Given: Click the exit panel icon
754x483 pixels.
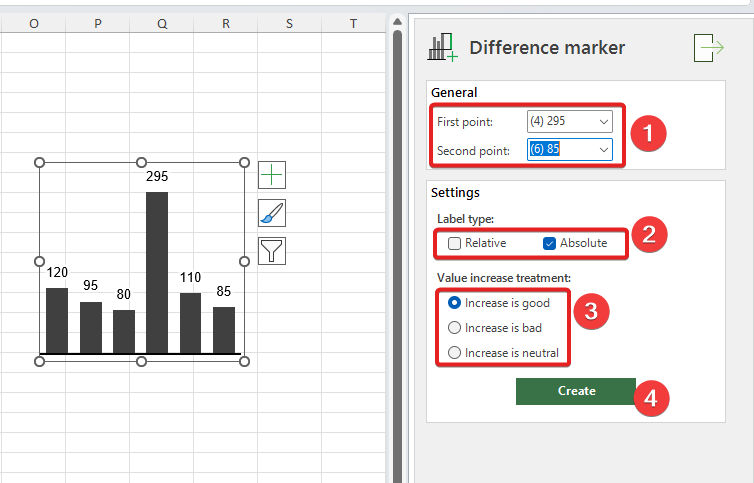Looking at the screenshot, I should [x=708, y=48].
